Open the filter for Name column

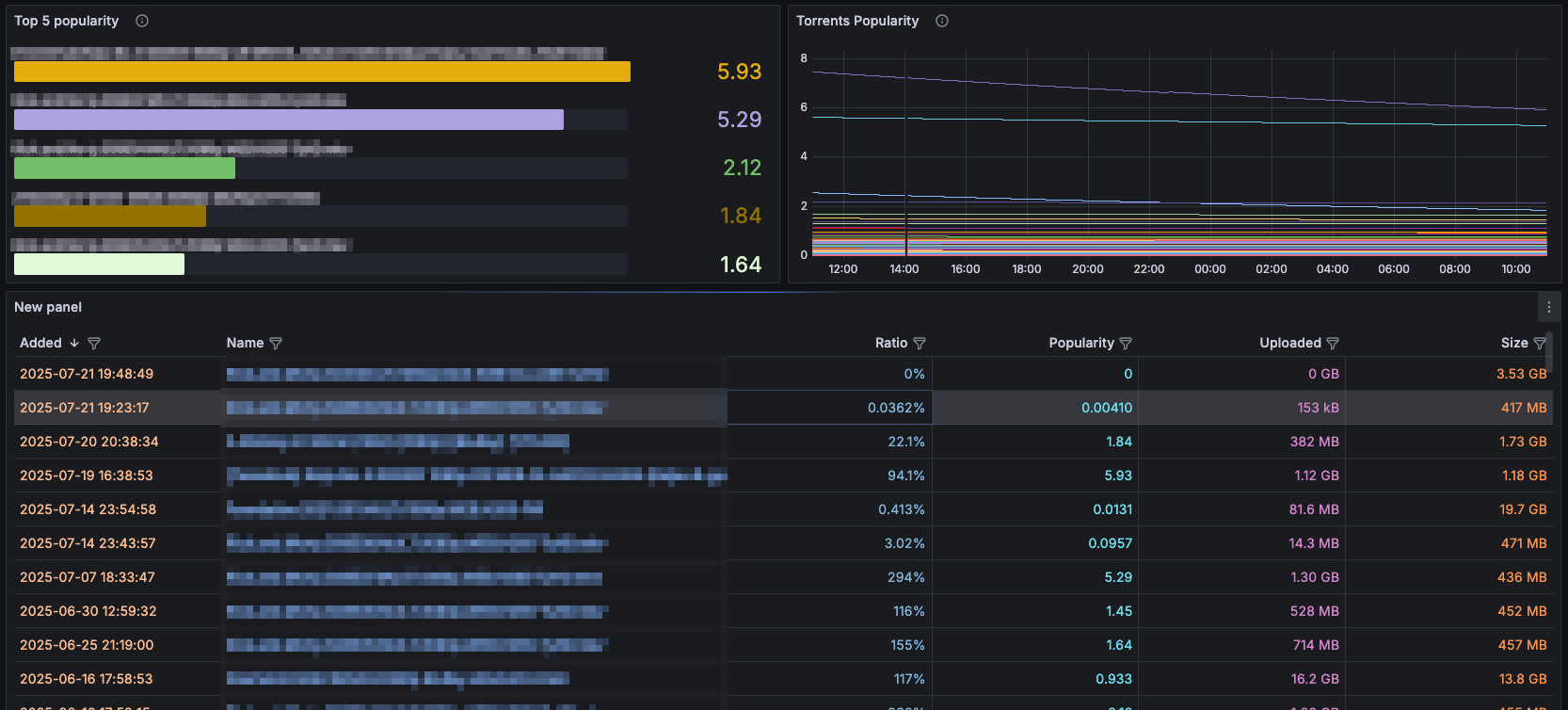(x=276, y=344)
